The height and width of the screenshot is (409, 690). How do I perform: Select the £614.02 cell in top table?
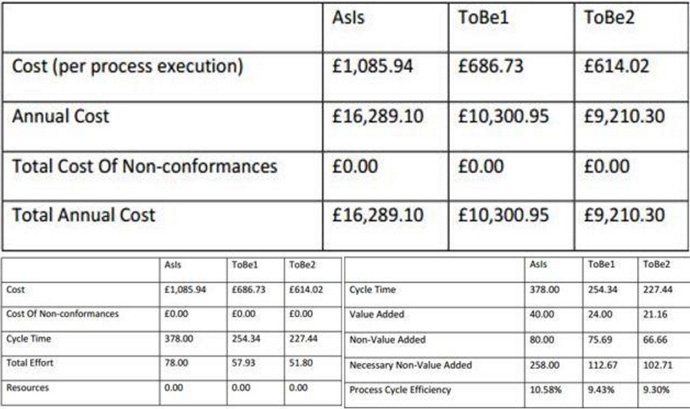pyautogui.click(x=617, y=66)
